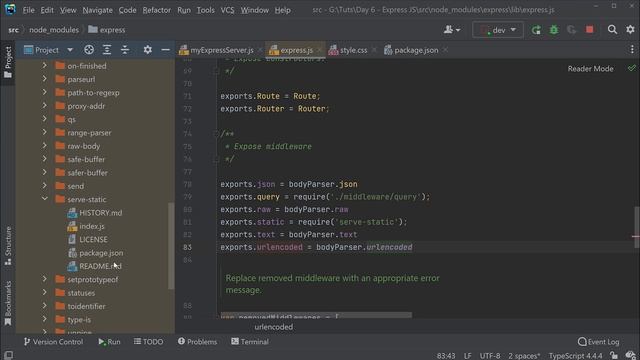The image size is (640, 360).
Task: Expand the setprototypeof folder
Action: [x=44, y=279]
